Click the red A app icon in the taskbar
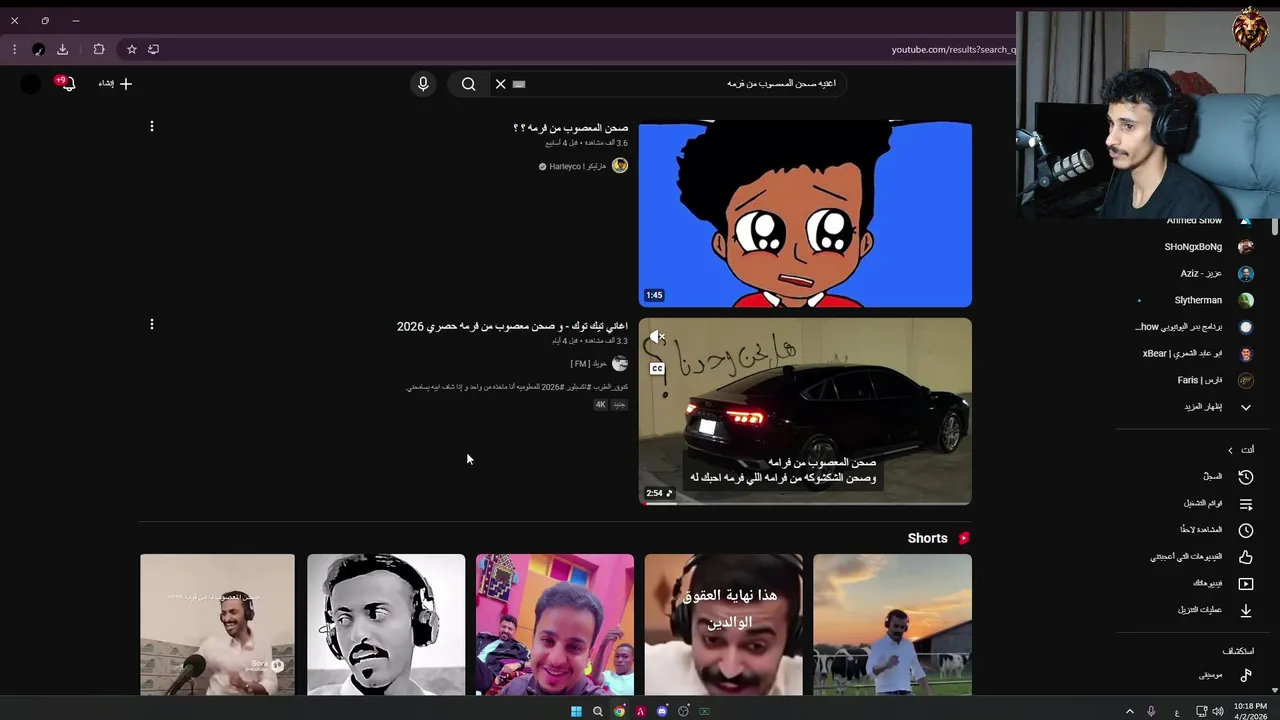Image resolution: width=1280 pixels, height=720 pixels. point(641,711)
